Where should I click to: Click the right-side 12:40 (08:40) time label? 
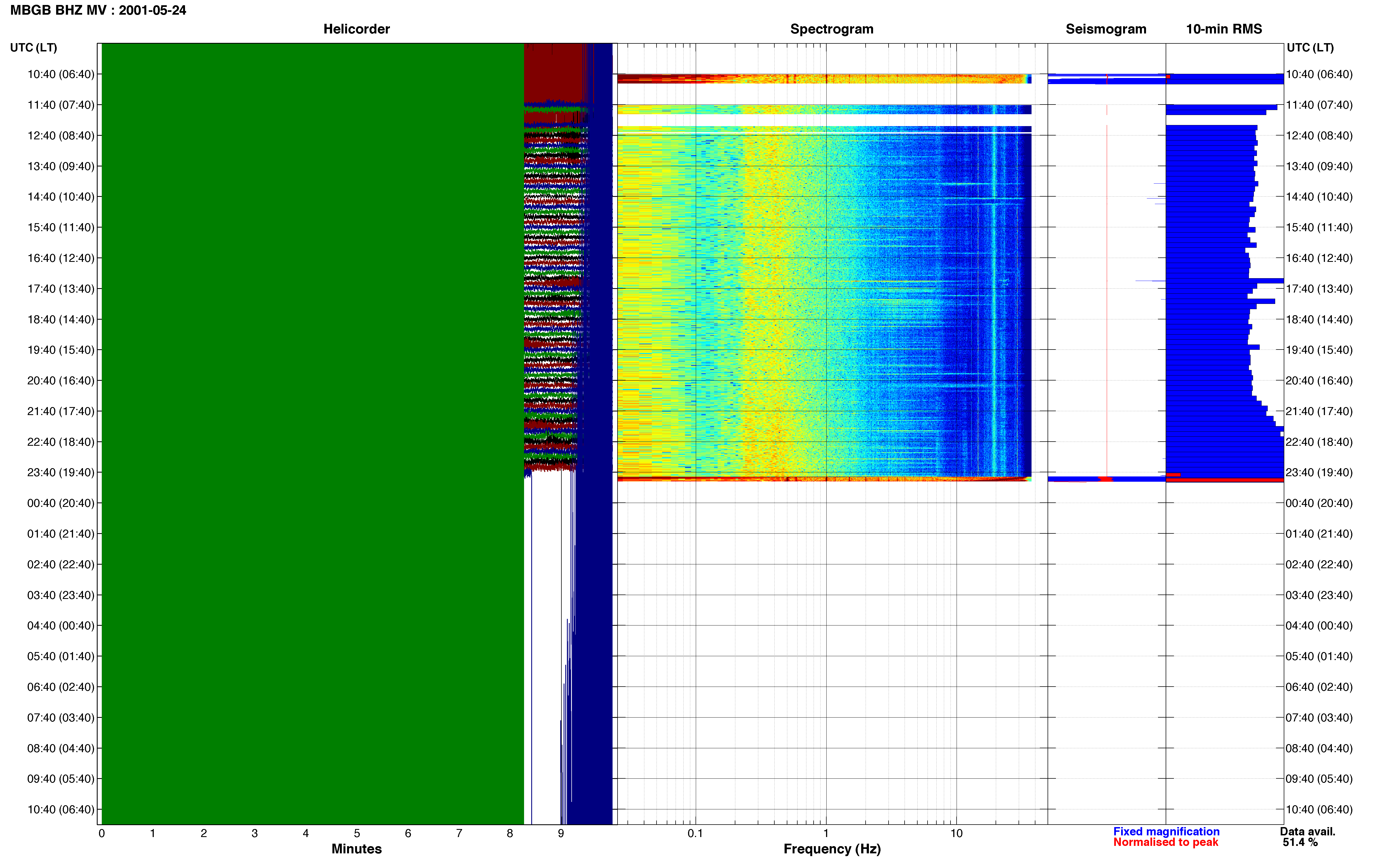[1319, 135]
